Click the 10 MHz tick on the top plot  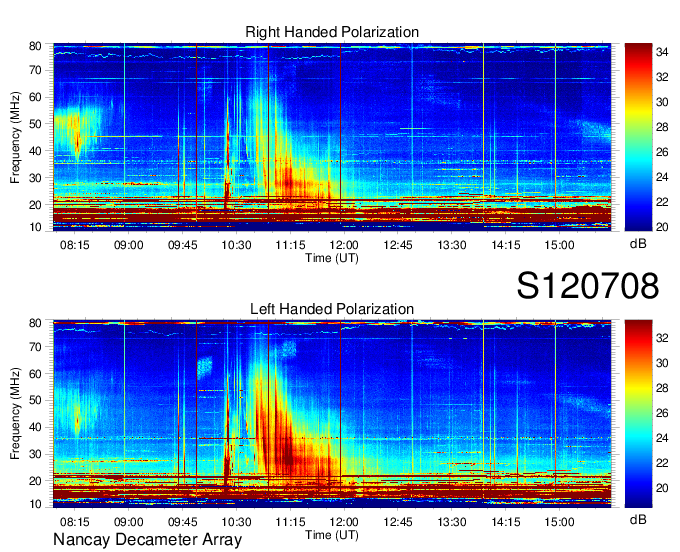[35, 227]
